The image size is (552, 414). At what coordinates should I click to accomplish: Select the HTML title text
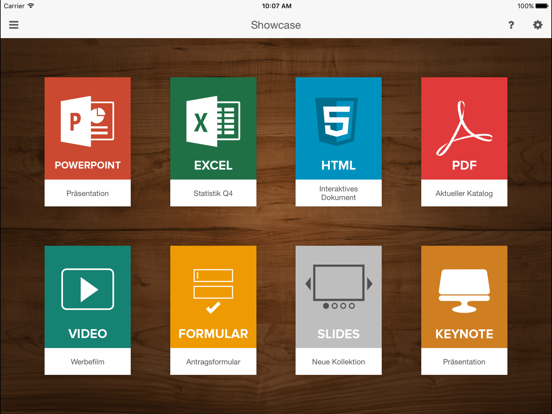pyautogui.click(x=339, y=165)
